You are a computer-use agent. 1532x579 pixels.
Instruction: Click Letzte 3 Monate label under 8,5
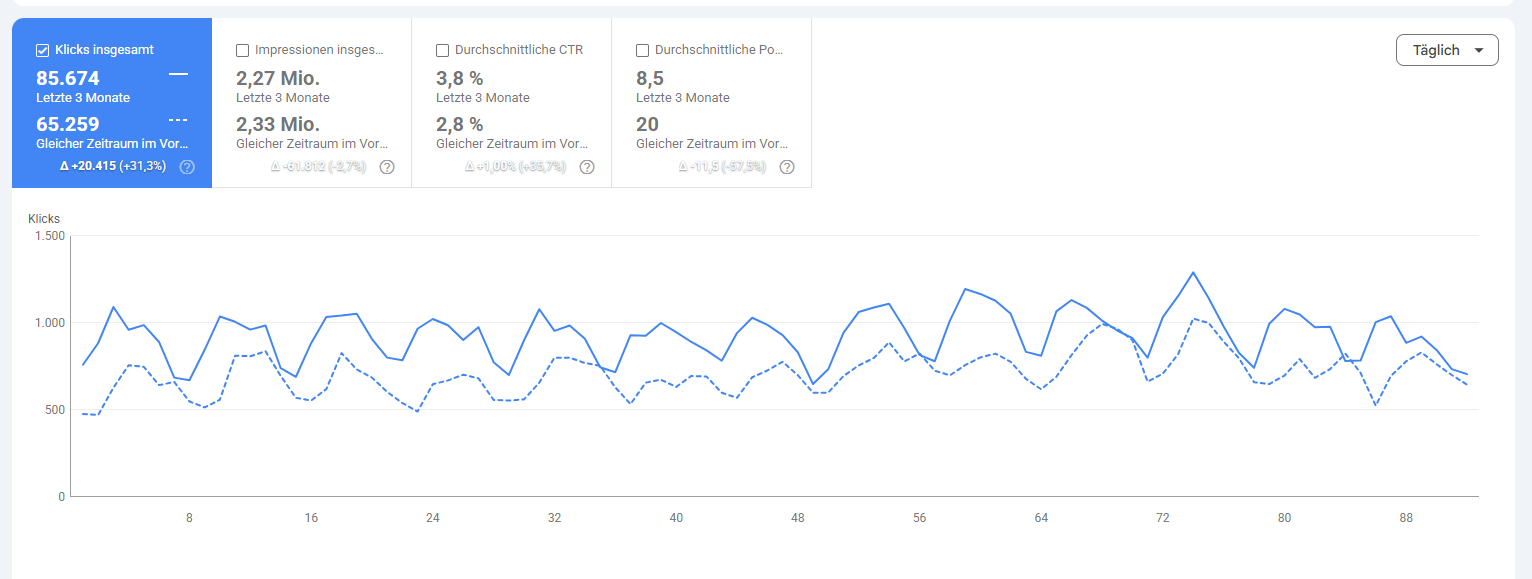click(683, 98)
